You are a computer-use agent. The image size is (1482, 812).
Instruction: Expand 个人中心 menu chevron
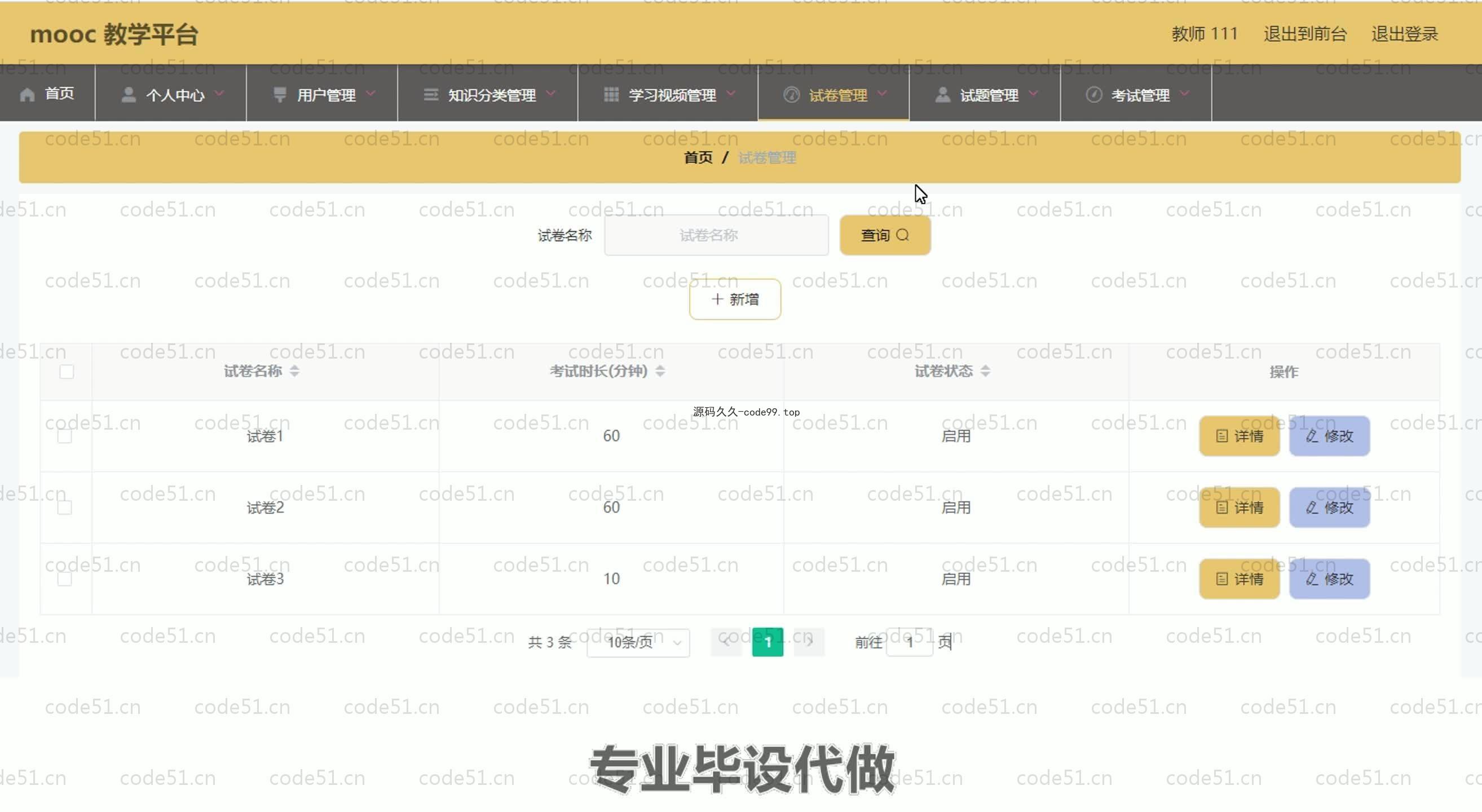(219, 93)
